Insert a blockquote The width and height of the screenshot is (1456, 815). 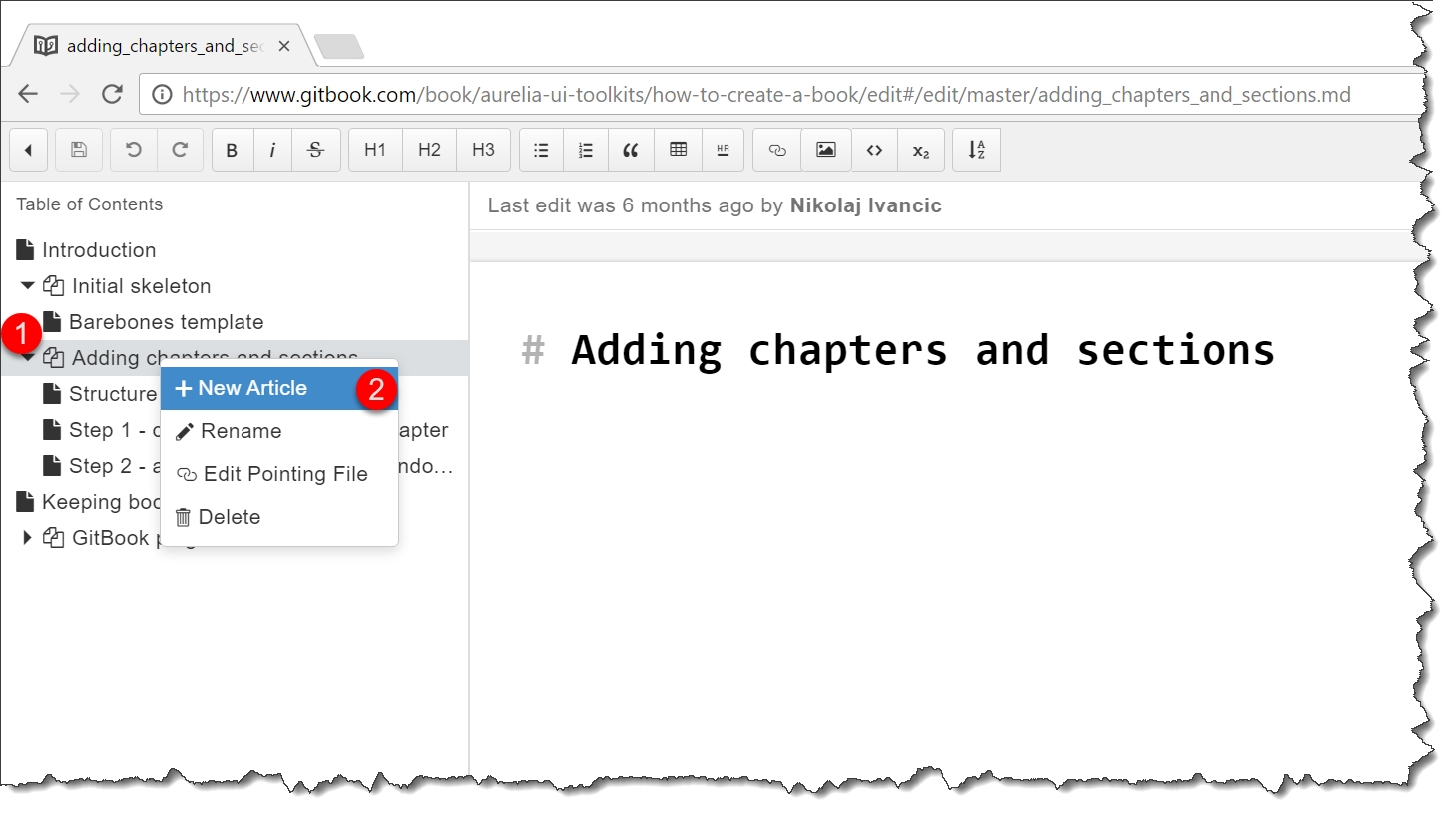(630, 150)
